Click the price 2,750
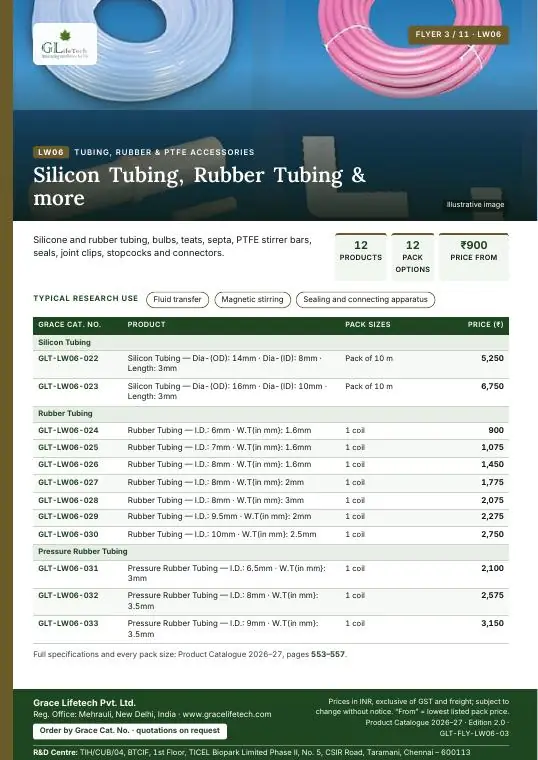 click(492, 534)
